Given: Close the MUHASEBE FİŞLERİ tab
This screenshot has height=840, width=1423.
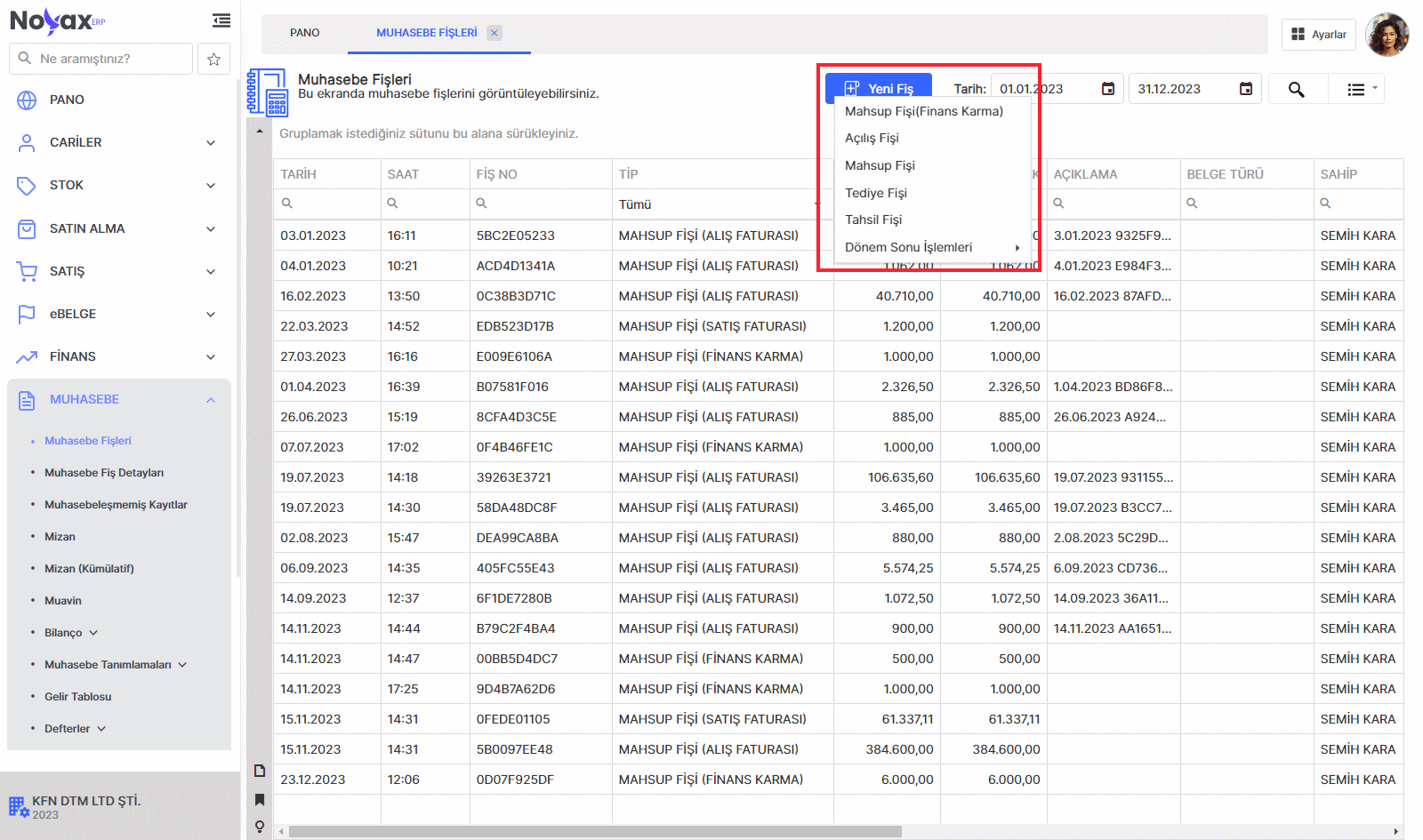Looking at the screenshot, I should click(x=494, y=33).
